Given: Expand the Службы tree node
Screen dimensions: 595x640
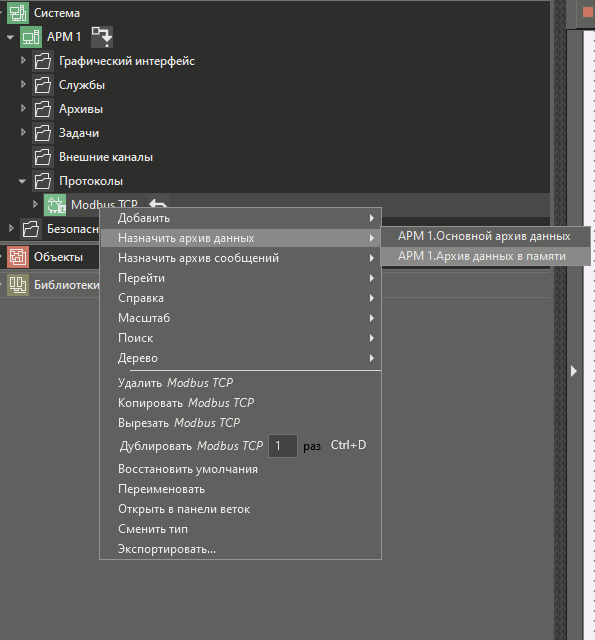Looking at the screenshot, I should point(23,84).
